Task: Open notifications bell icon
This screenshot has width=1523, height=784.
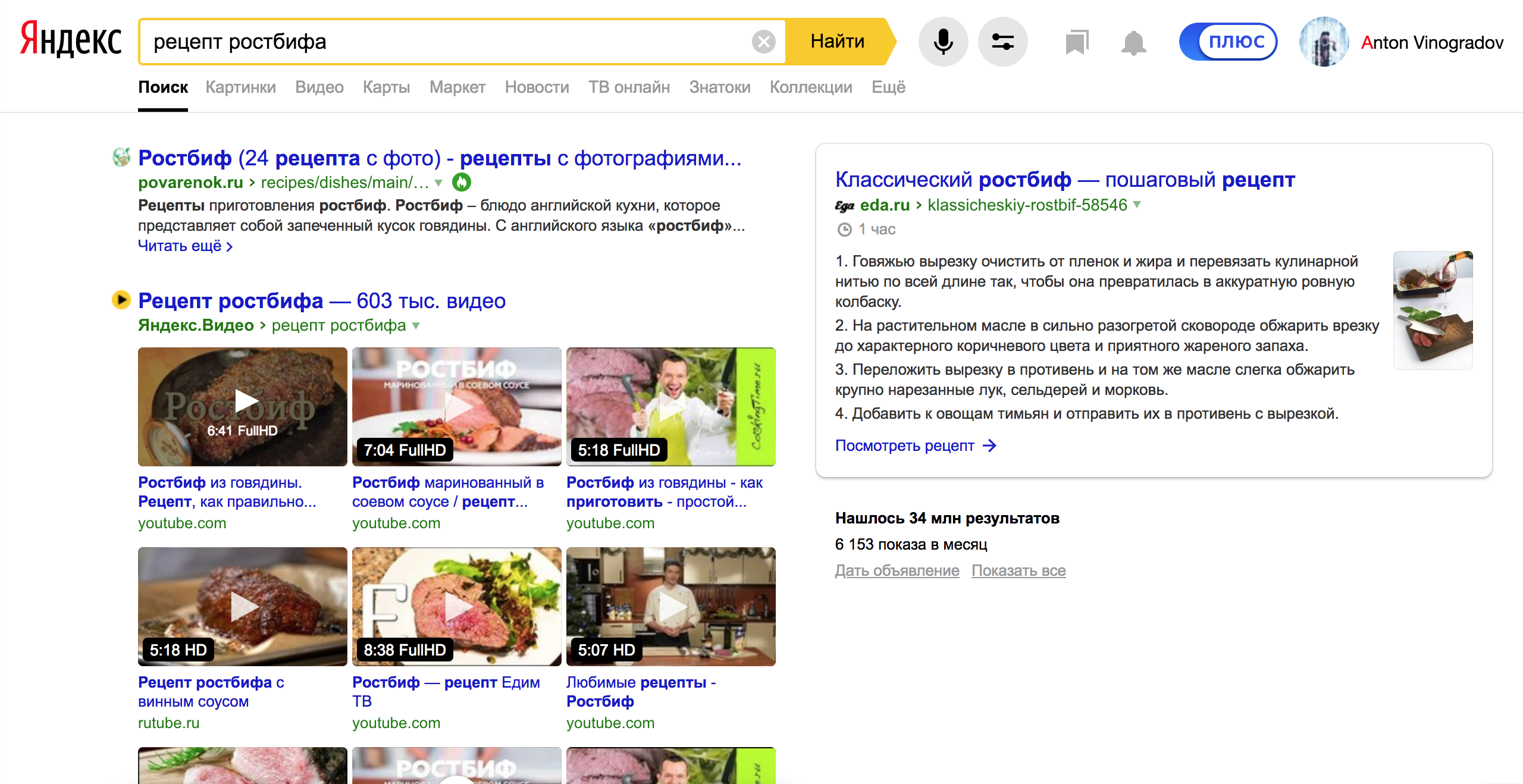Action: 1133,42
